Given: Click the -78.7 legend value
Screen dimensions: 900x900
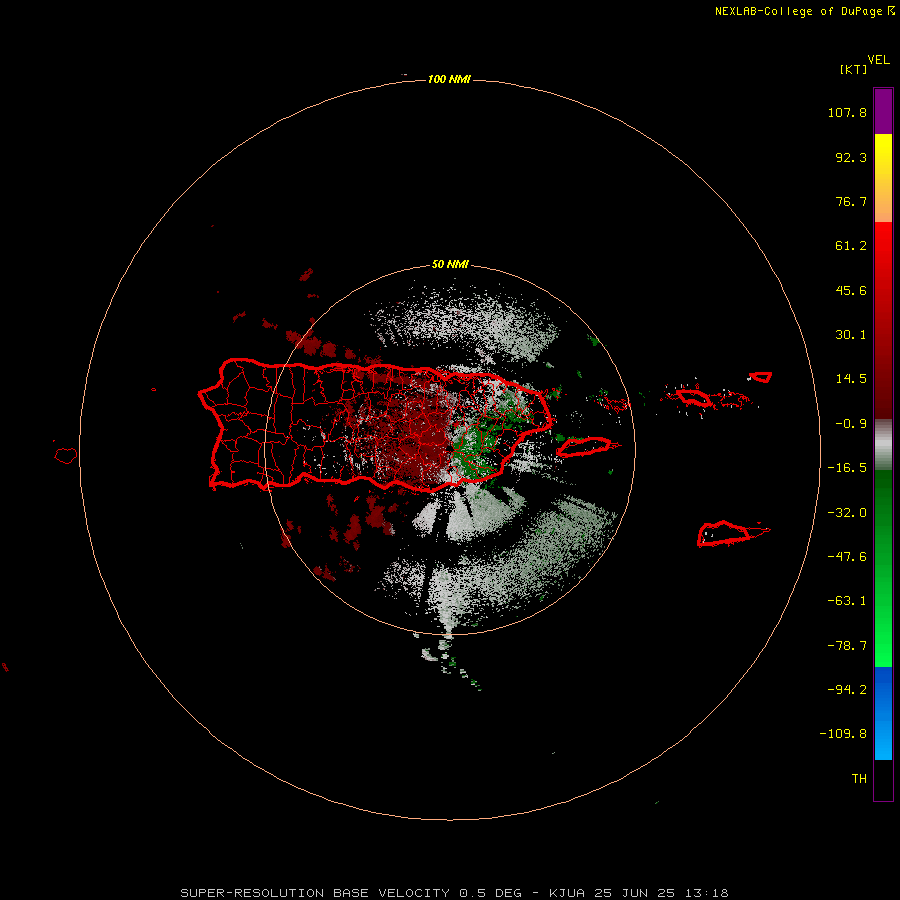Looking at the screenshot, I should 847,646.
